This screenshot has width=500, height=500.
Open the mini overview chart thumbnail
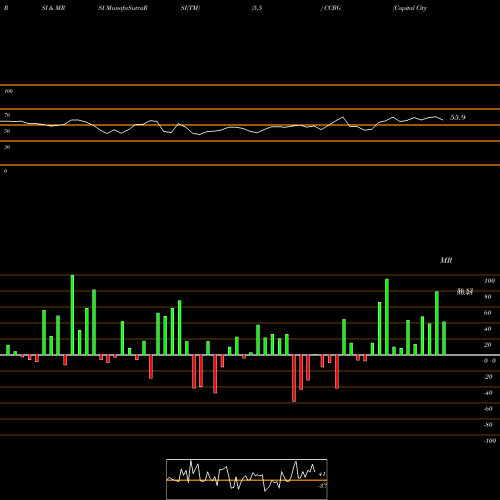247,479
